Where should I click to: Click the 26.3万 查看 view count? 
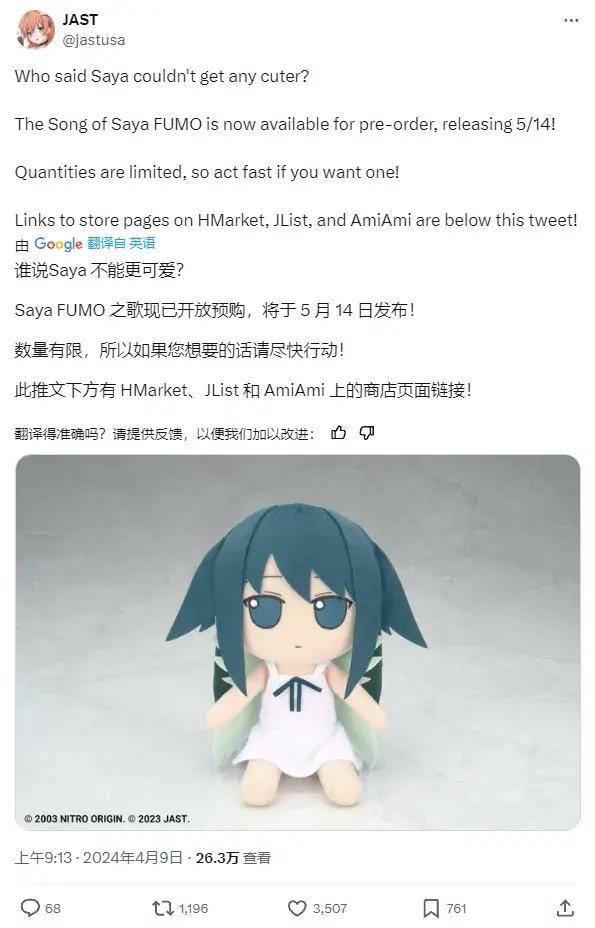pyautogui.click(x=233, y=858)
